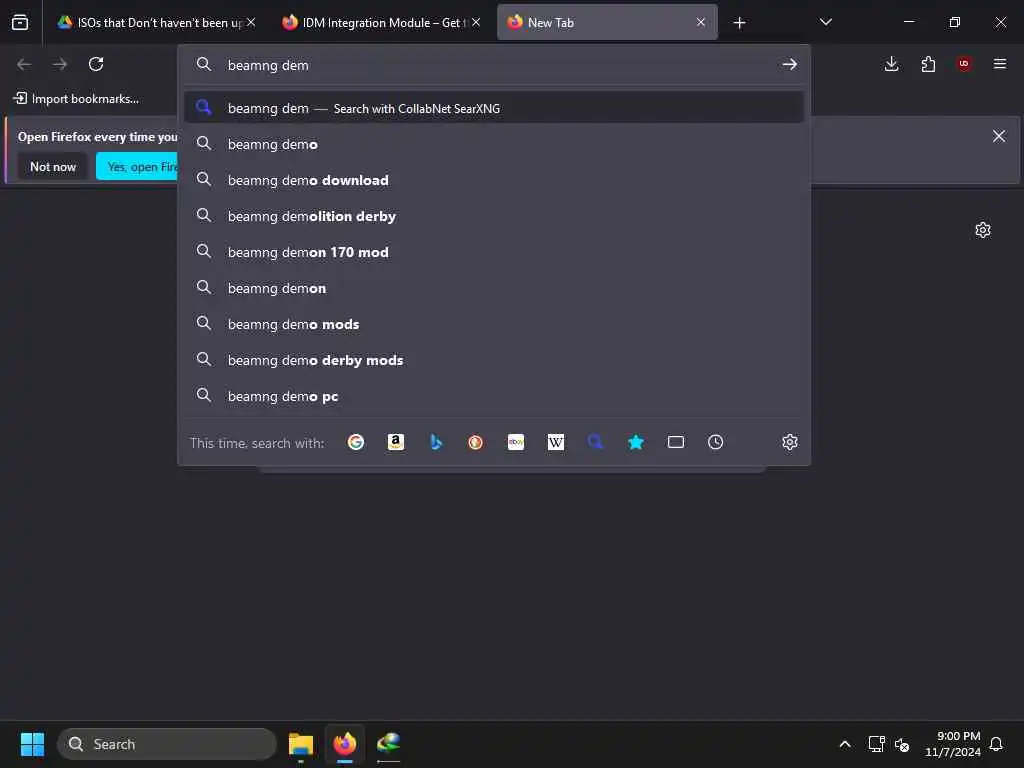The height and width of the screenshot is (768, 1024).
Task: Go back one page
Action: coord(24,64)
